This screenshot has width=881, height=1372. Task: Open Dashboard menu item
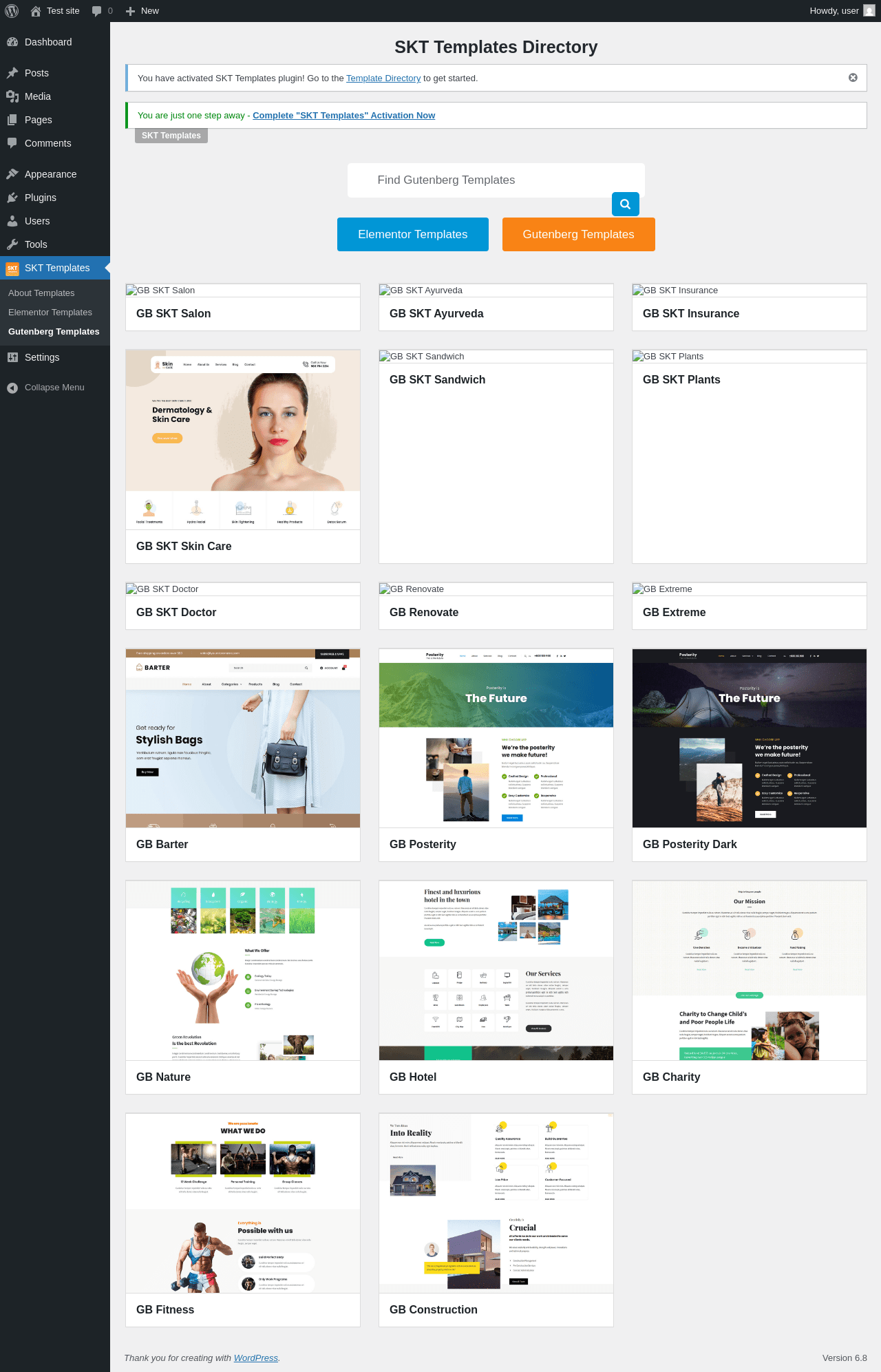click(55, 42)
